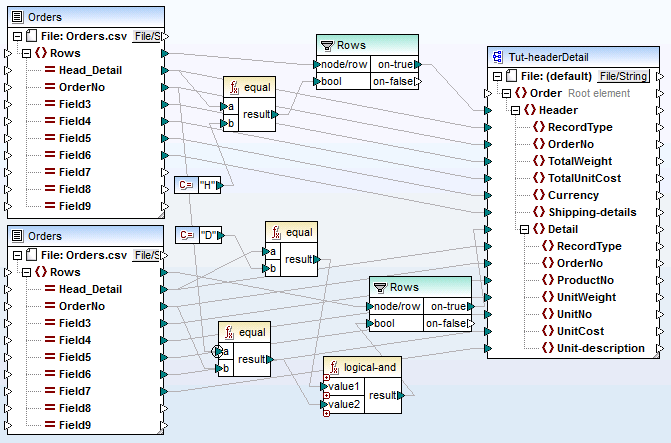This screenshot has width=671, height=443.
Task: Collapse the Header node in Tut-headerDetail
Action: tap(514, 110)
